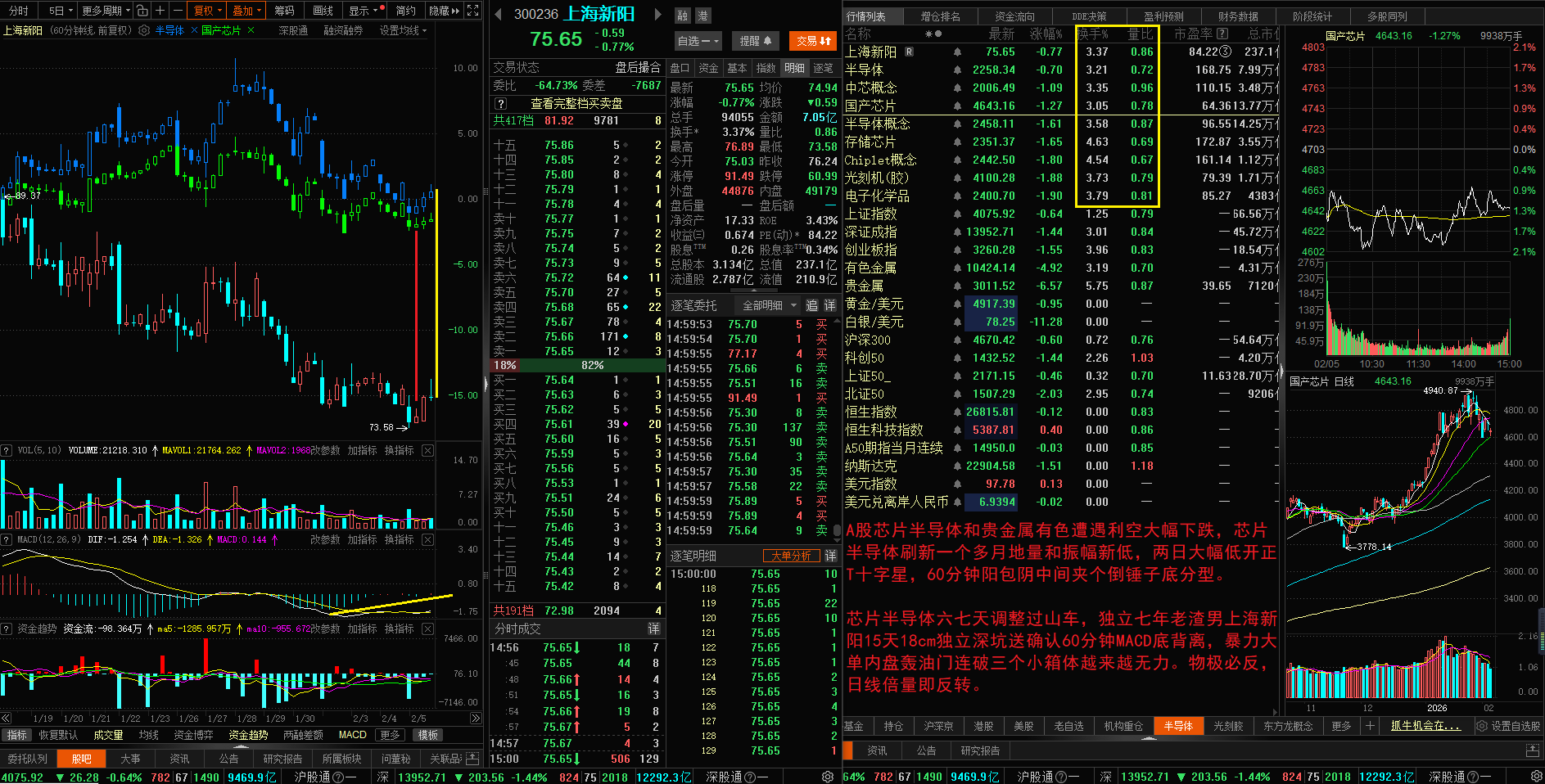This screenshot has height=784, width=1545.
Task: Toggle 均线 indicator
Action: pyautogui.click(x=148, y=735)
